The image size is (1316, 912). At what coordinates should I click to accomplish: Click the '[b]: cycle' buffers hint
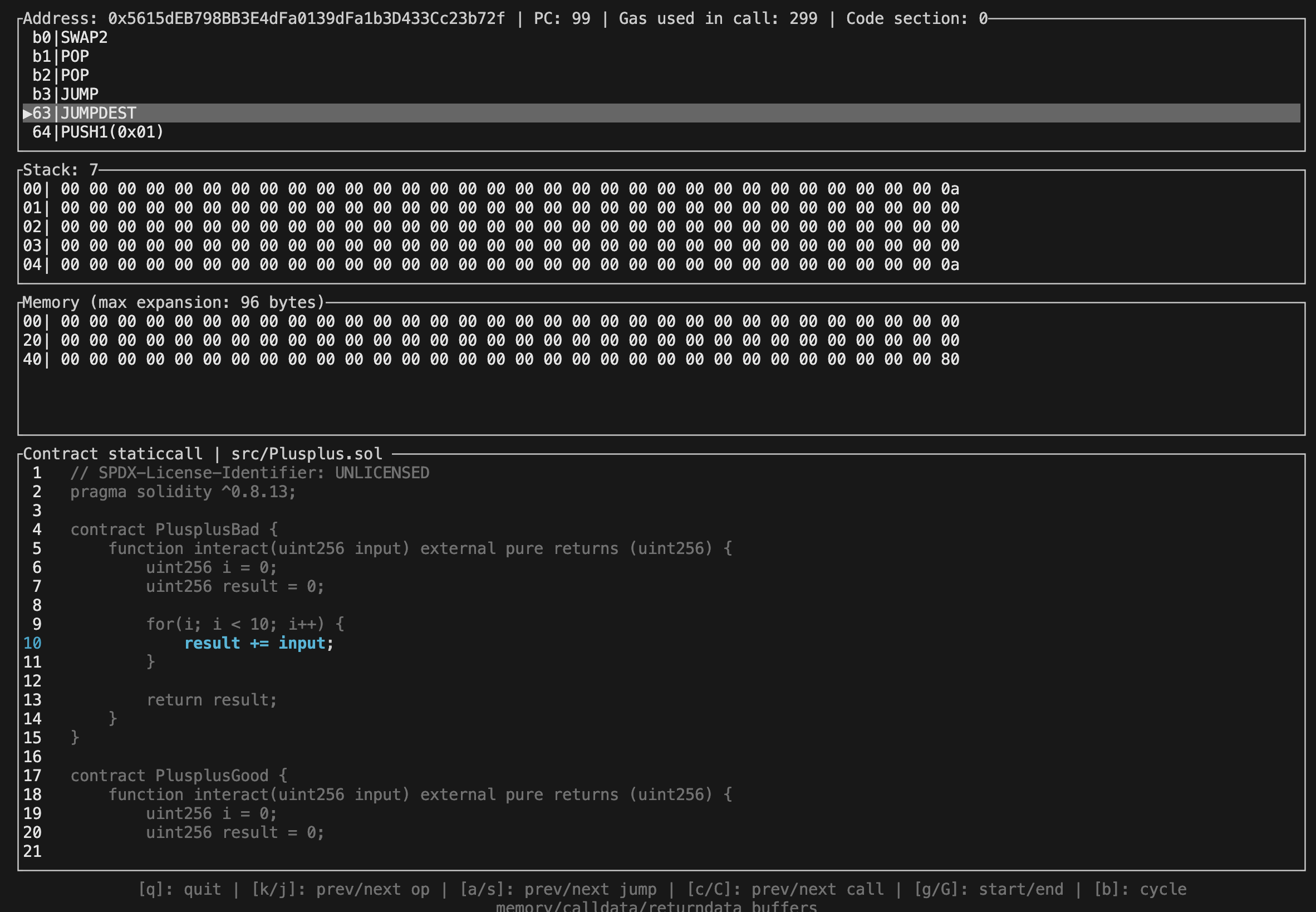(x=1140, y=890)
